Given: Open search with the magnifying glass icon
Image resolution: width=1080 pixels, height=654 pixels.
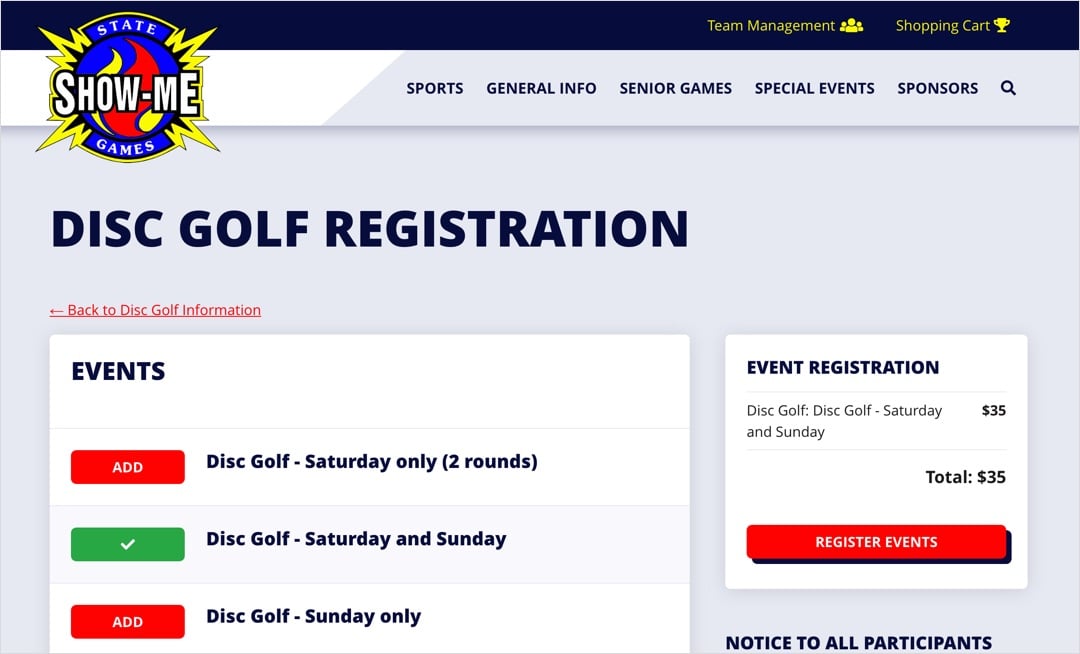Looking at the screenshot, I should (x=1008, y=88).
